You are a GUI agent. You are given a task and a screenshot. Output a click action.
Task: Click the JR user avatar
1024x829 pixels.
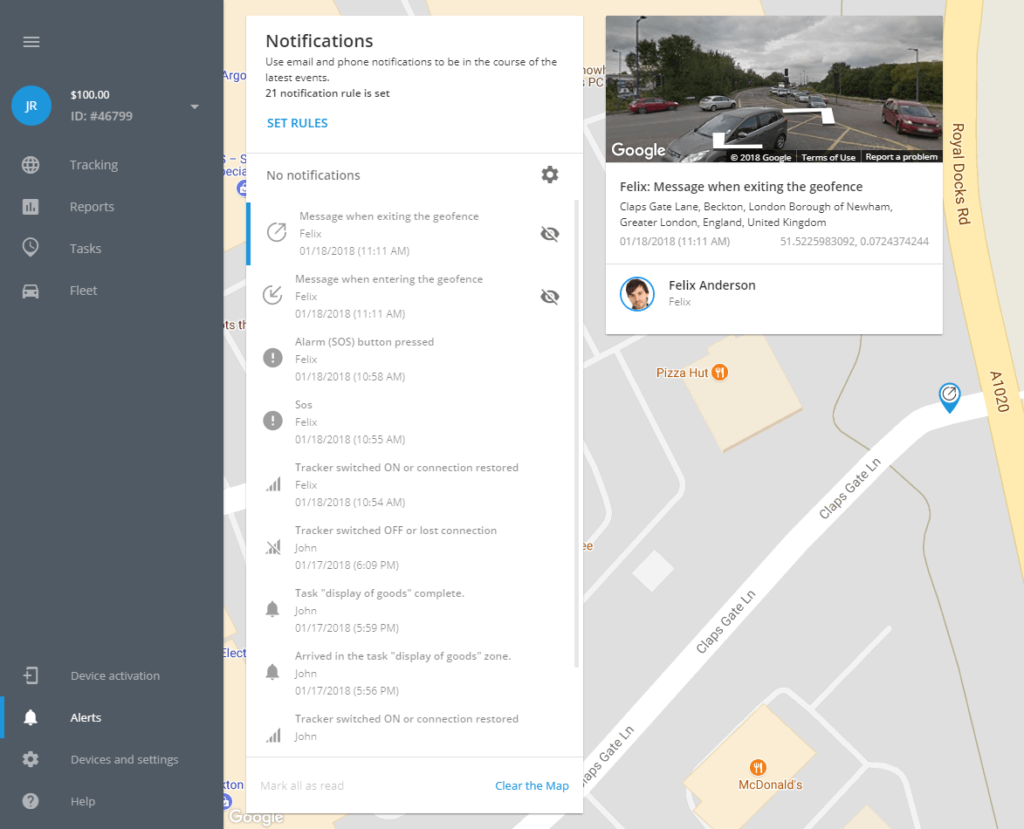[31, 105]
